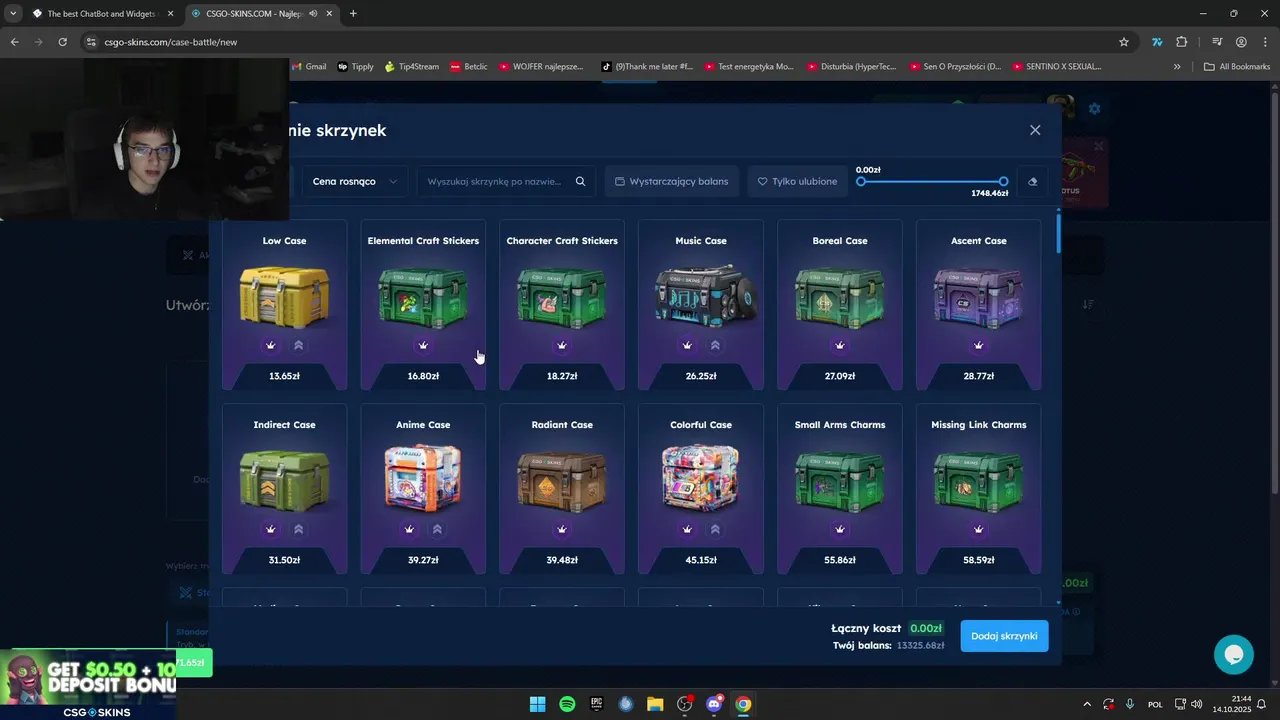Open the Gmail bookmark
Viewport: 1280px width, 720px height.
pyautogui.click(x=309, y=67)
